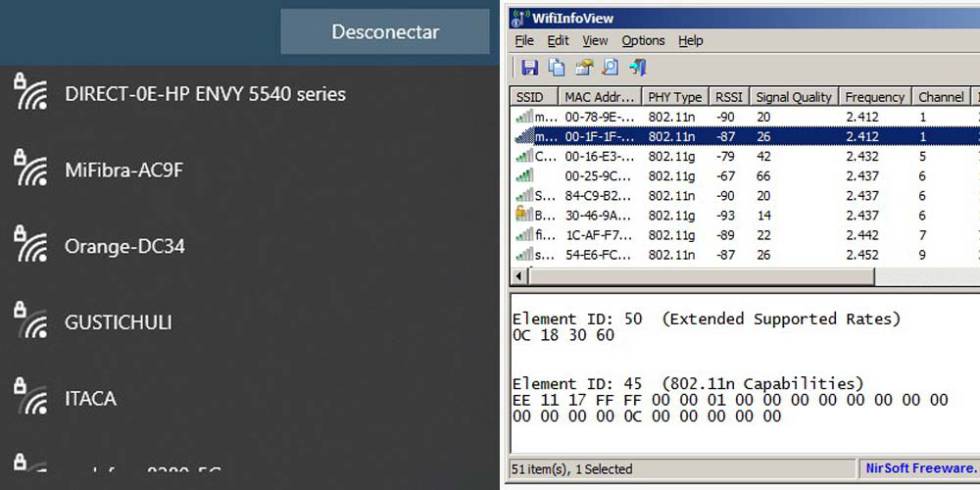Screen dimensions: 980x490
Task: Click the Channel value 9
Action: coord(922,254)
